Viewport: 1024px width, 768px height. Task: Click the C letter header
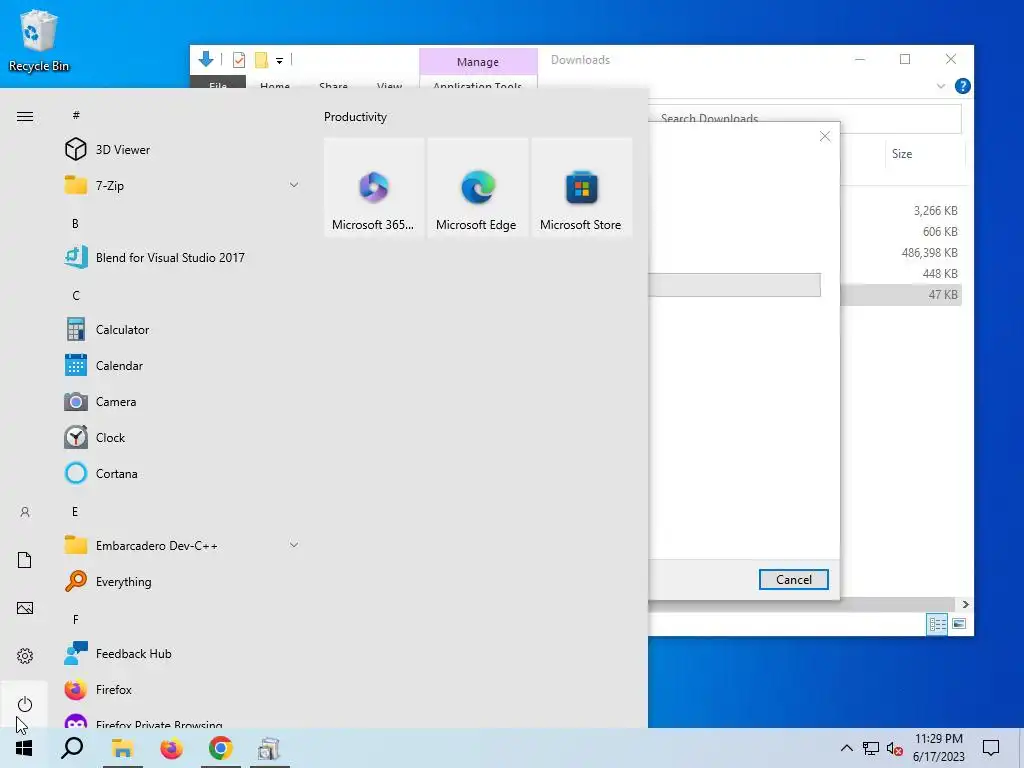[x=76, y=295]
